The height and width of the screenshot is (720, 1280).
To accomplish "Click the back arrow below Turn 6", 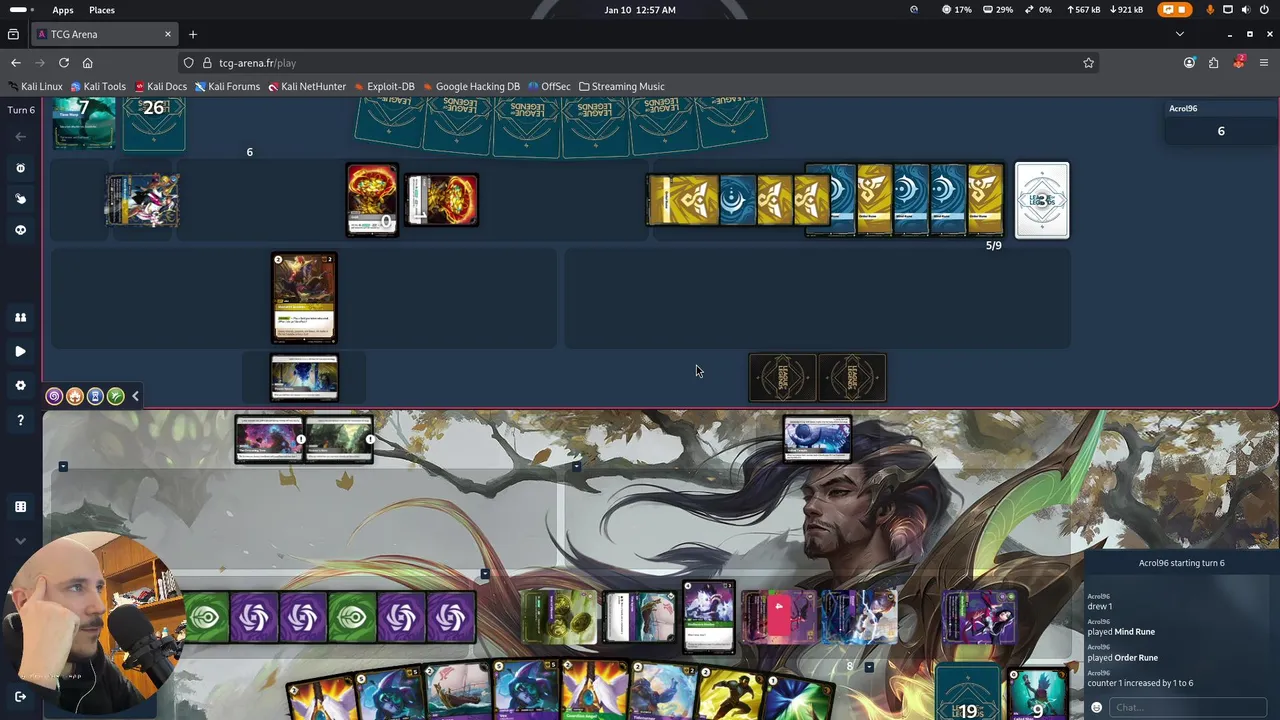I will tap(20, 136).
